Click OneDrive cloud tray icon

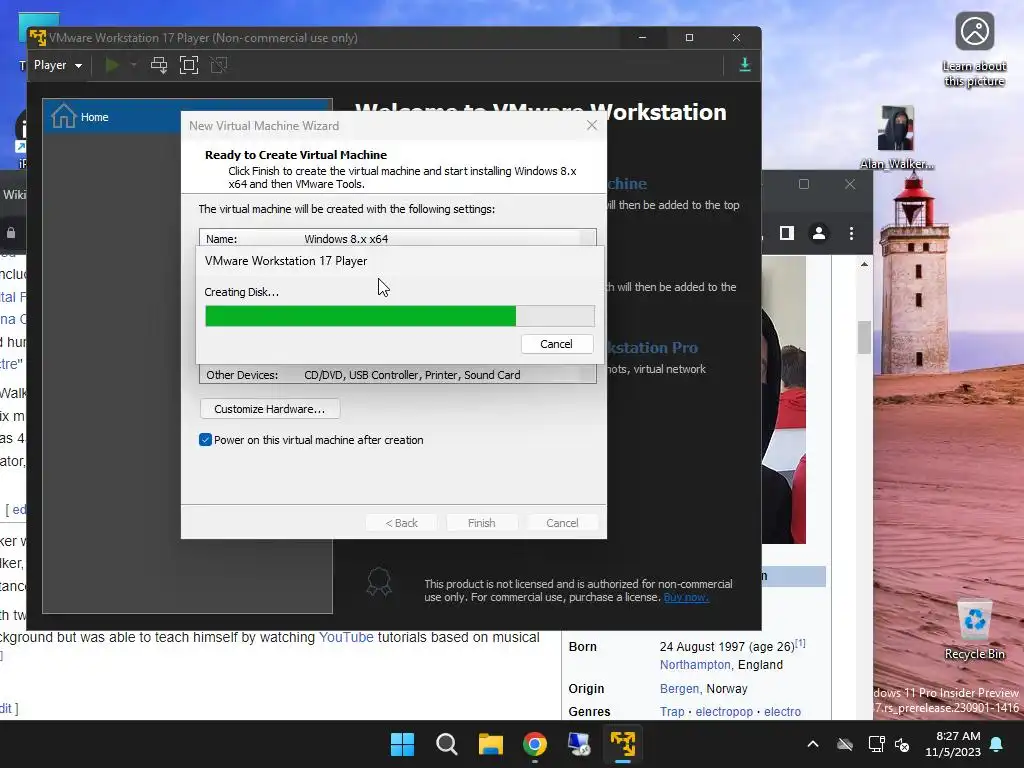(x=845, y=744)
